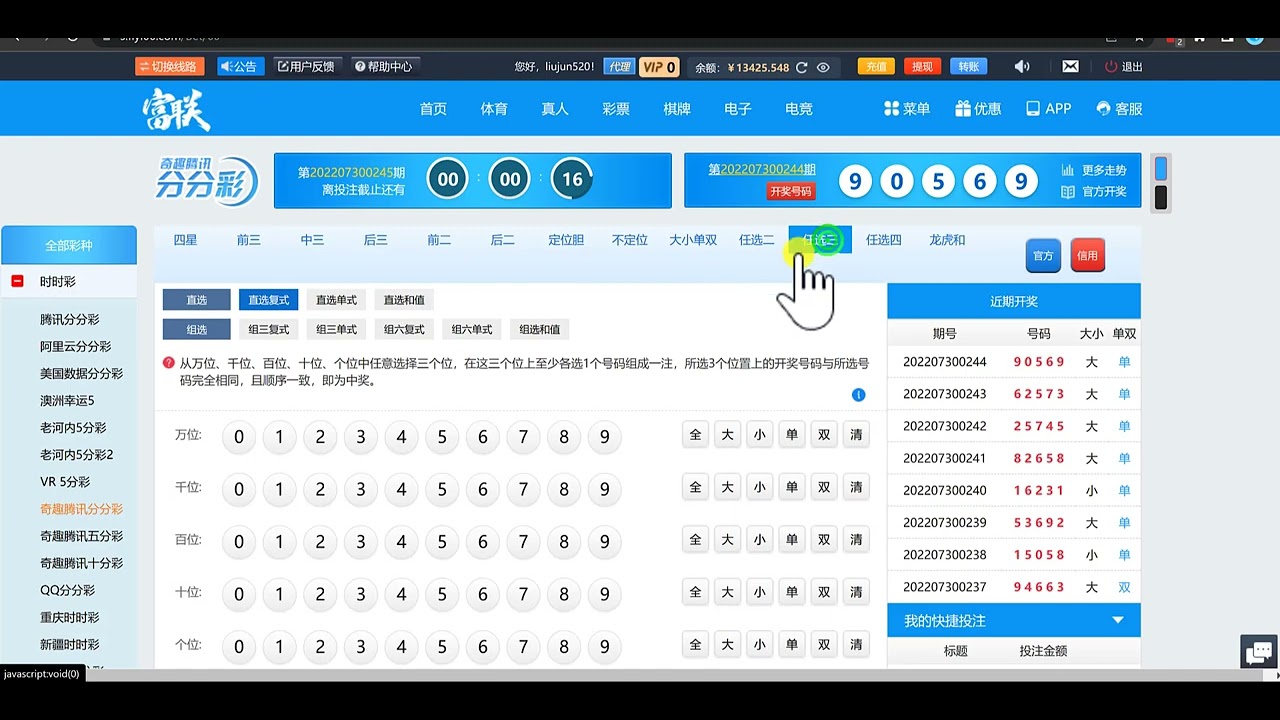The image size is (1280, 720).
Task: Open 彩票 in navigation
Action: 616,109
